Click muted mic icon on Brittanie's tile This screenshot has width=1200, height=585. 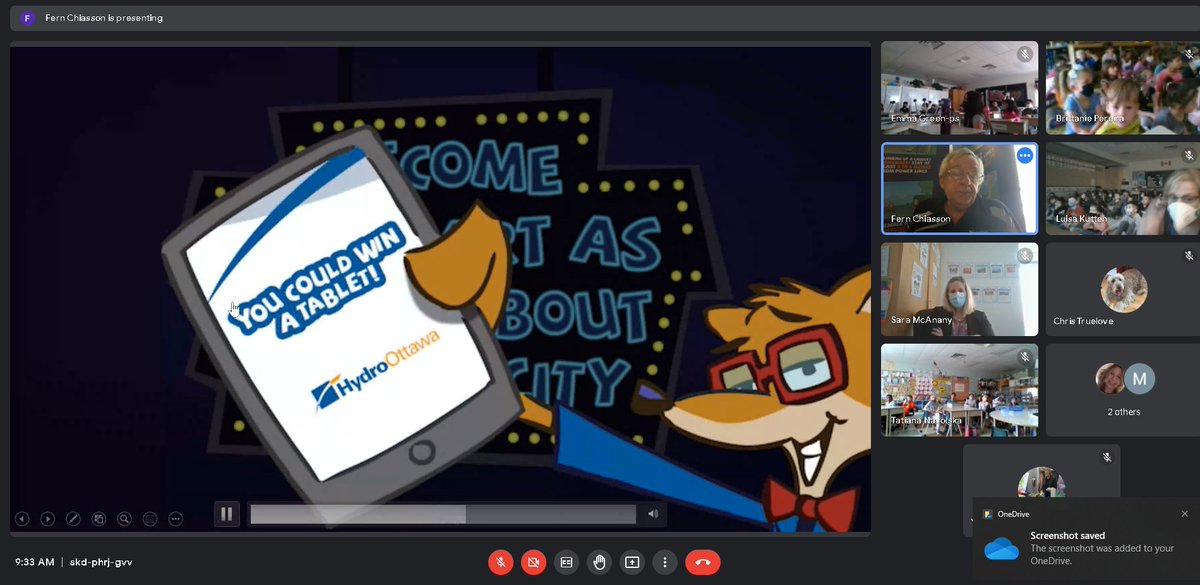click(1189, 55)
